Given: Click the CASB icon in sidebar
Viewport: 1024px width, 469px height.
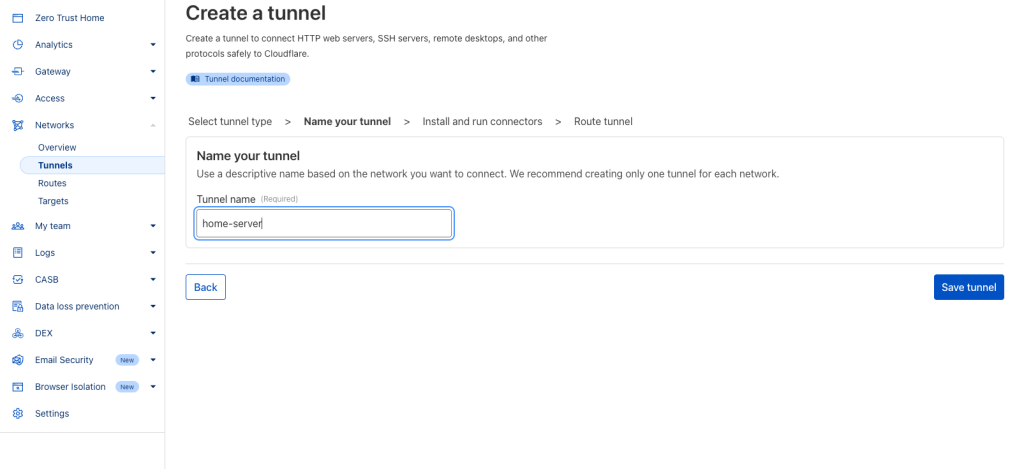Looking at the screenshot, I should (x=18, y=280).
